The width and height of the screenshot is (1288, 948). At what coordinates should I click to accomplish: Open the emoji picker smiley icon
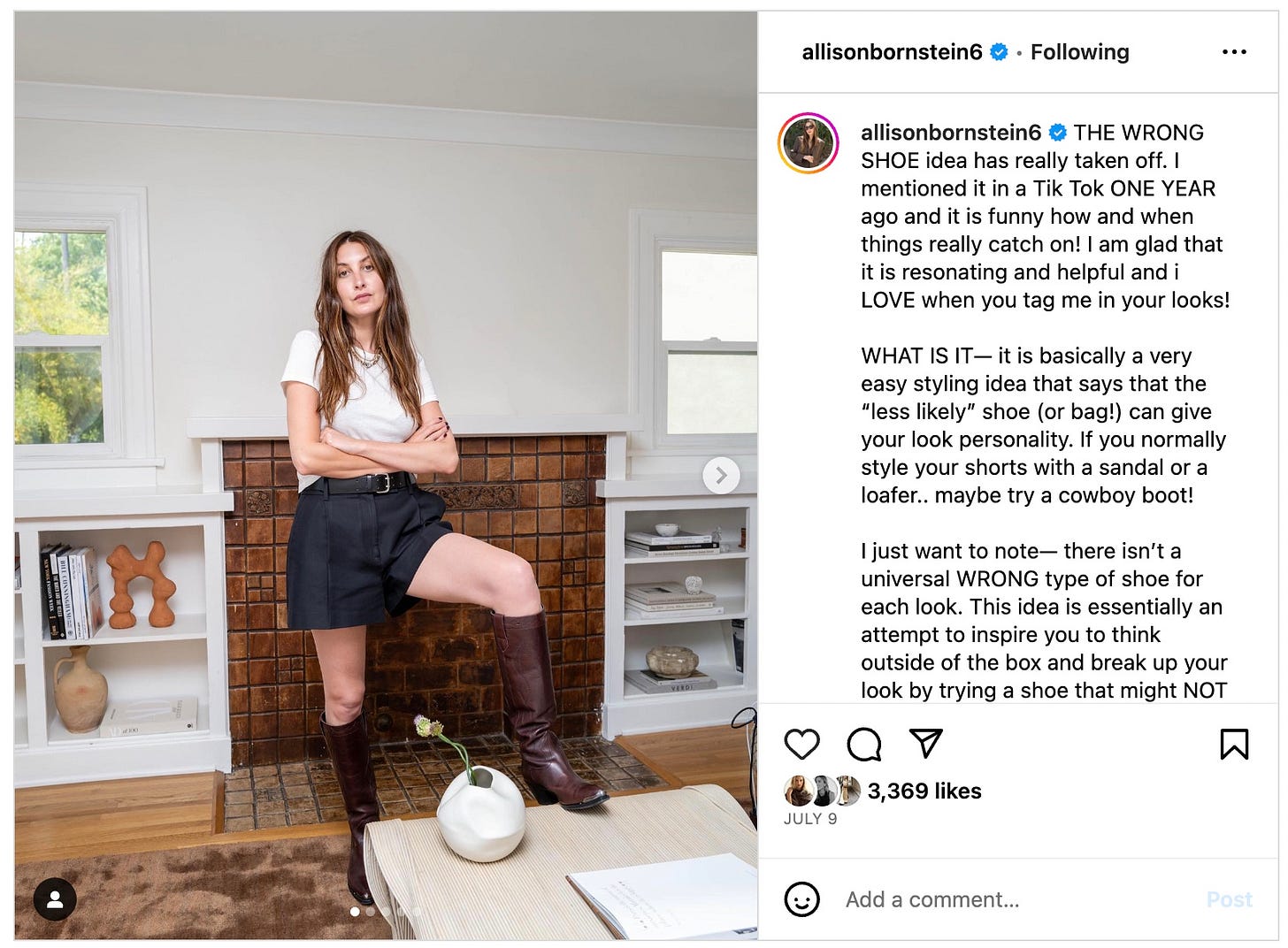point(801,899)
